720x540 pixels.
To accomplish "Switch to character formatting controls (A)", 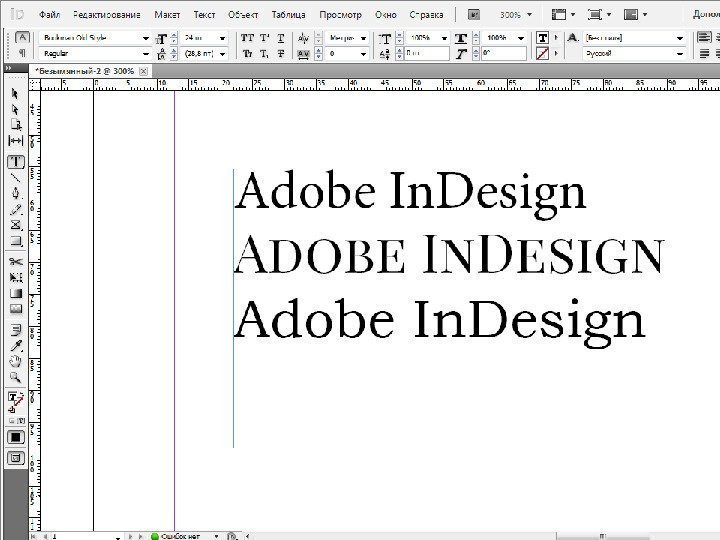I will [22, 37].
